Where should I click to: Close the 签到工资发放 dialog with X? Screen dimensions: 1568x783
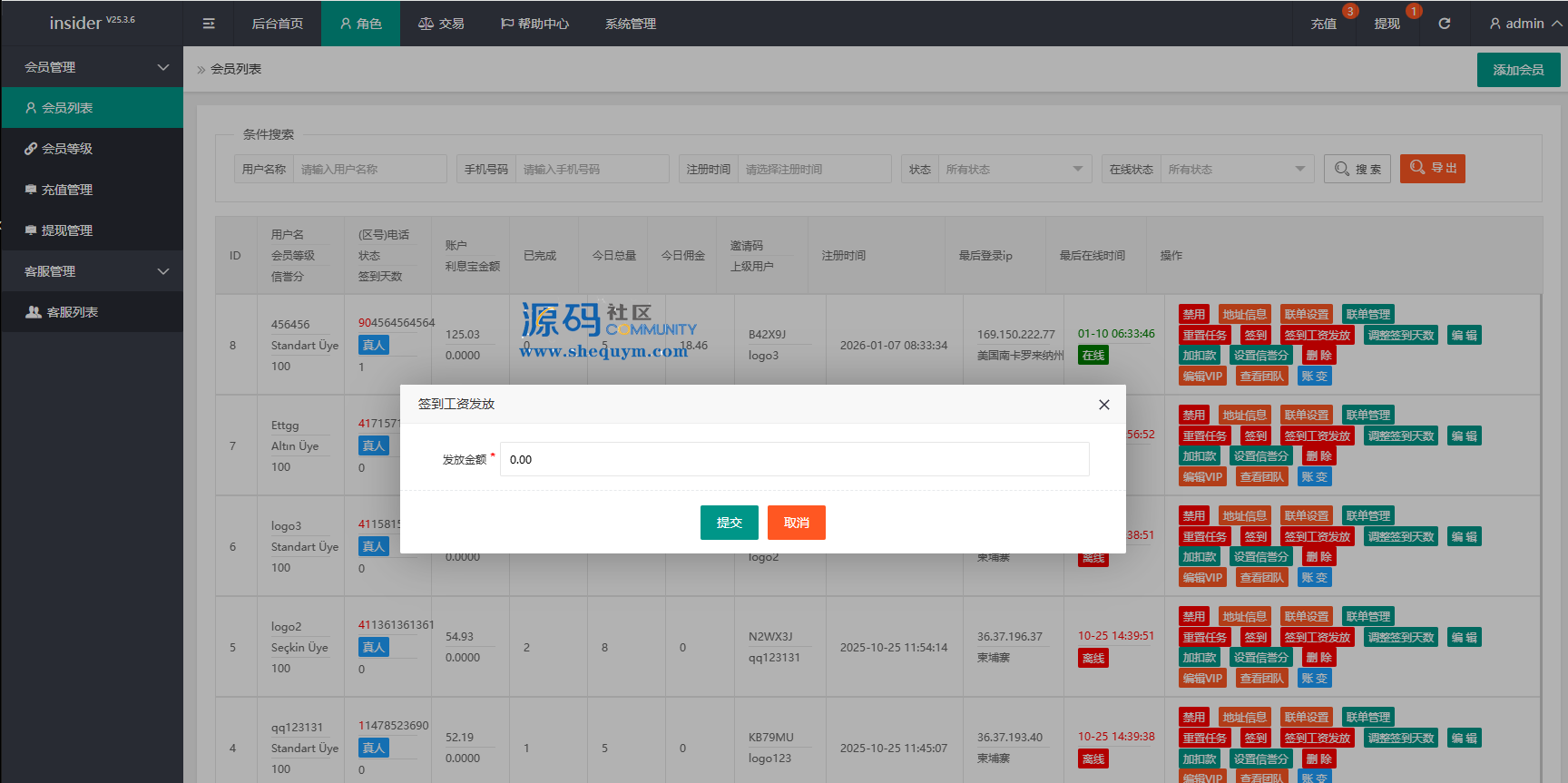point(1103,405)
